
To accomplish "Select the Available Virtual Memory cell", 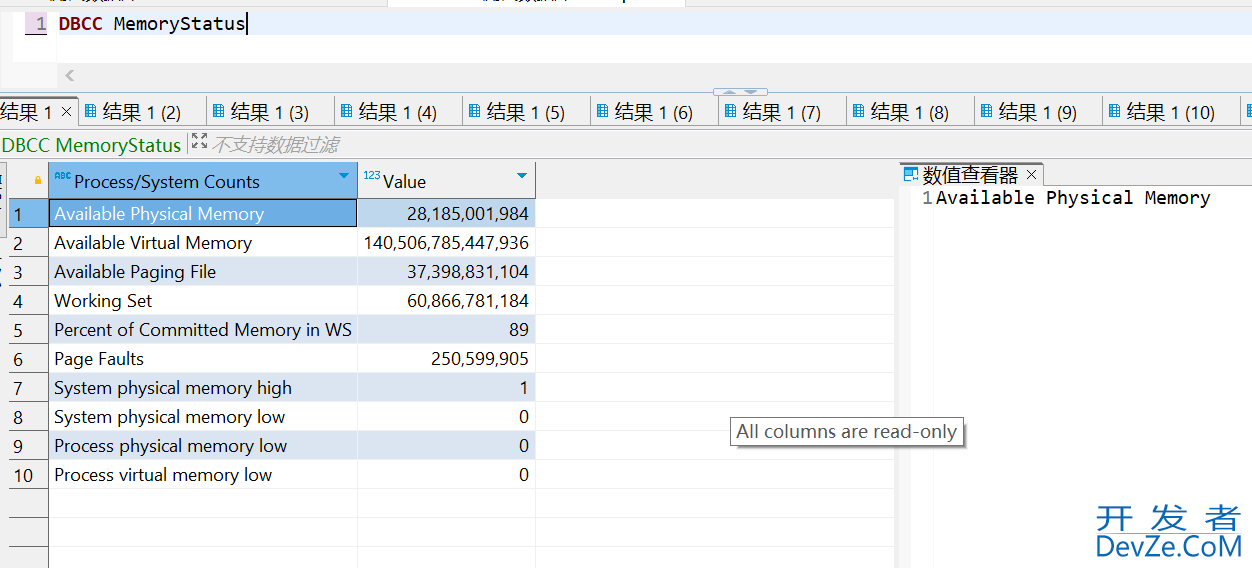I will point(203,242).
